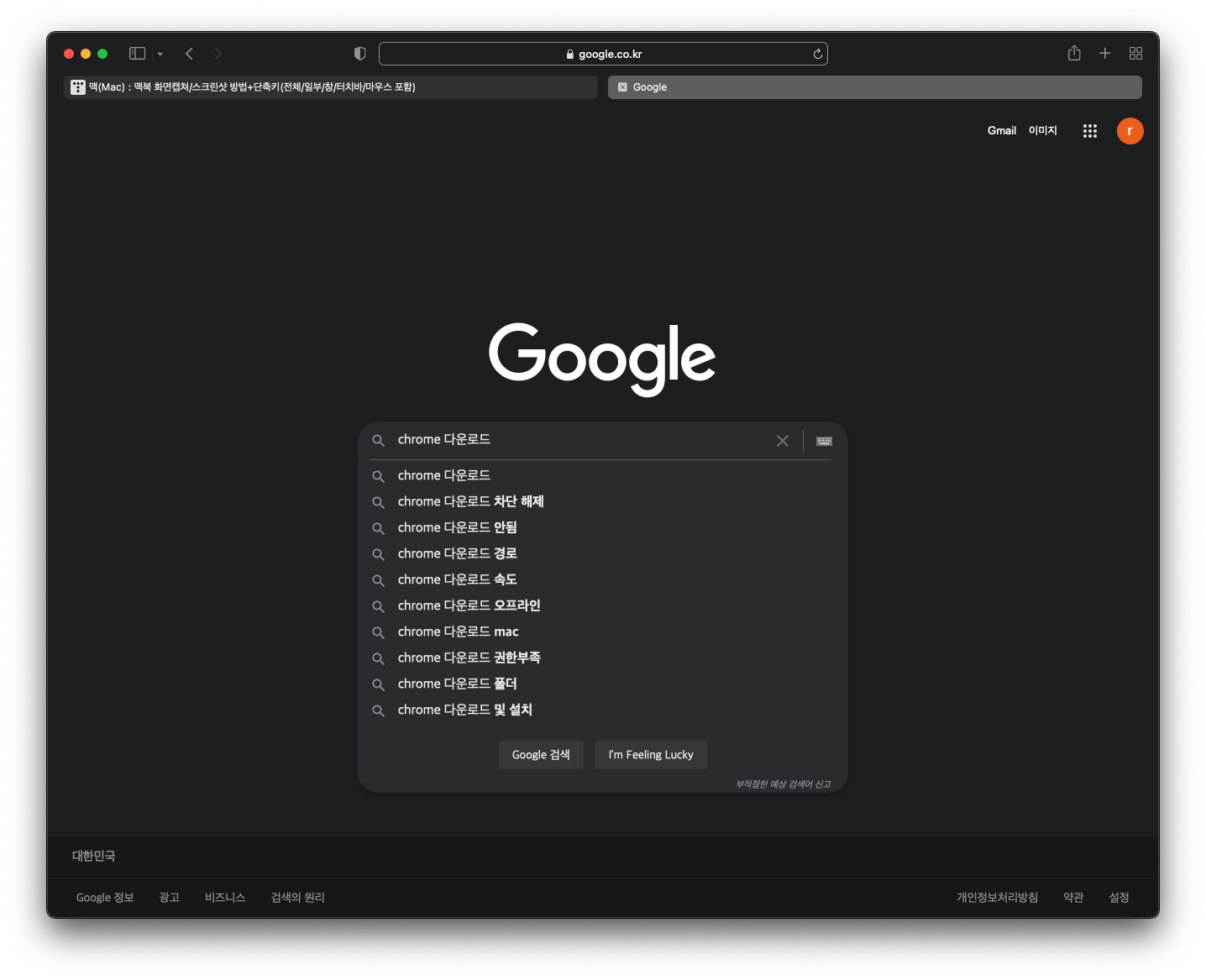Image resolution: width=1206 pixels, height=980 pixels.
Task: Open the privacy report shield icon
Action: pyautogui.click(x=360, y=54)
